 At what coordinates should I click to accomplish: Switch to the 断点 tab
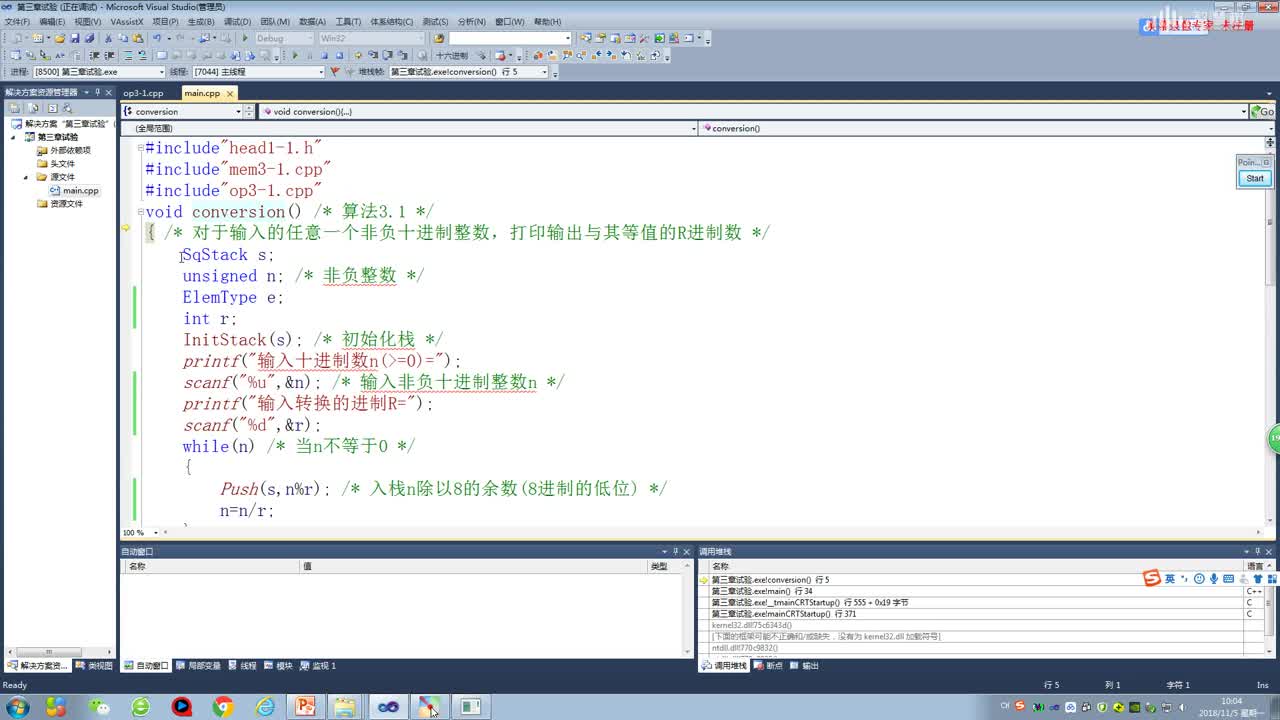tap(767, 665)
